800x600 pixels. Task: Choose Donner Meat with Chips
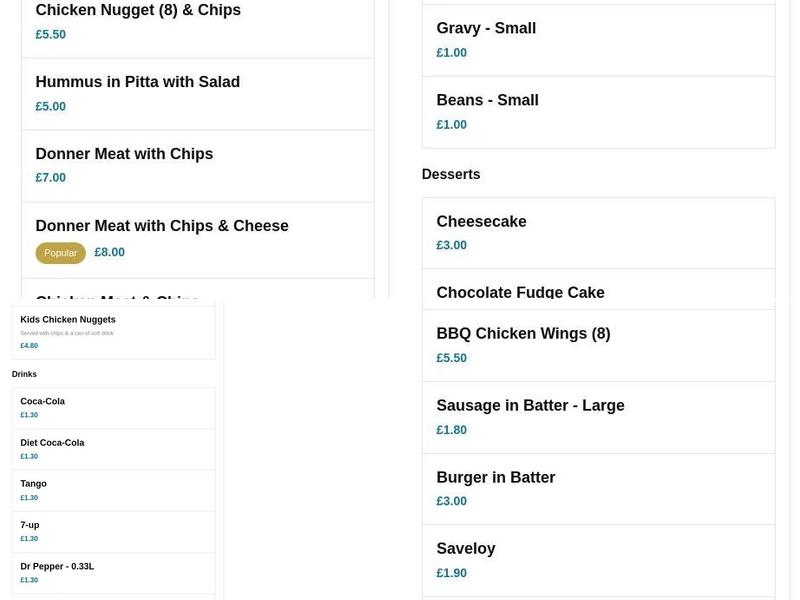[x=124, y=153]
